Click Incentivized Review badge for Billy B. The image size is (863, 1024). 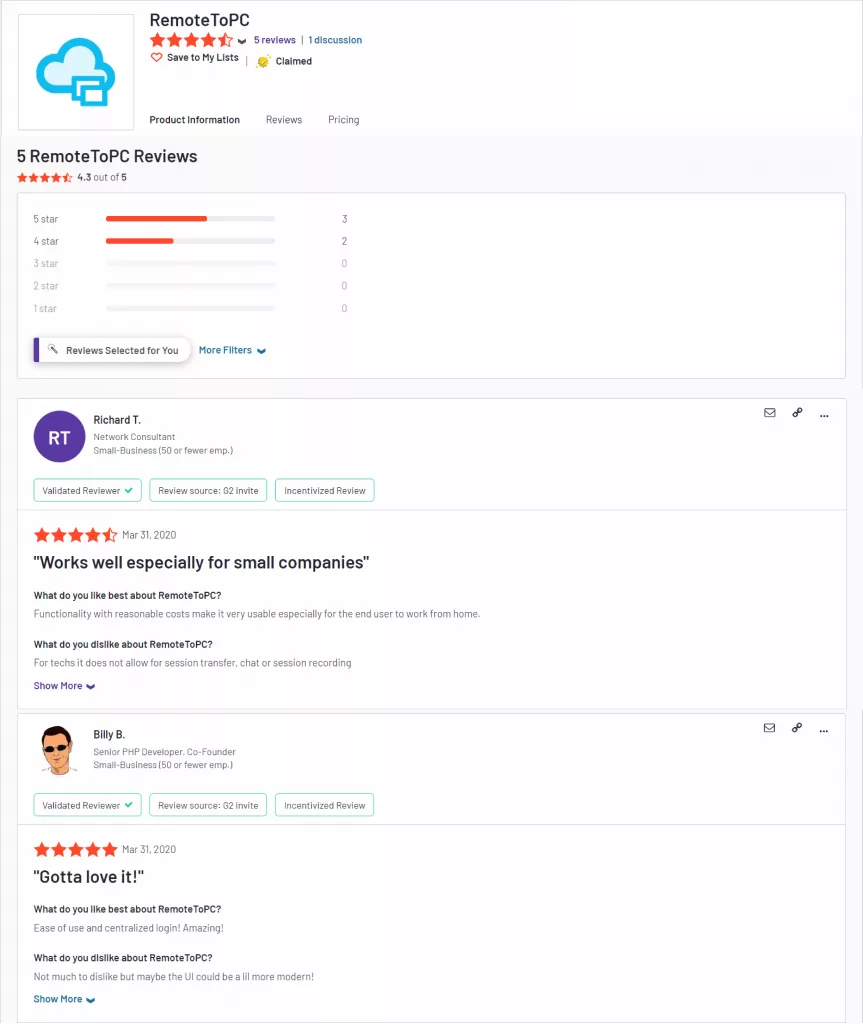pyautogui.click(x=325, y=805)
